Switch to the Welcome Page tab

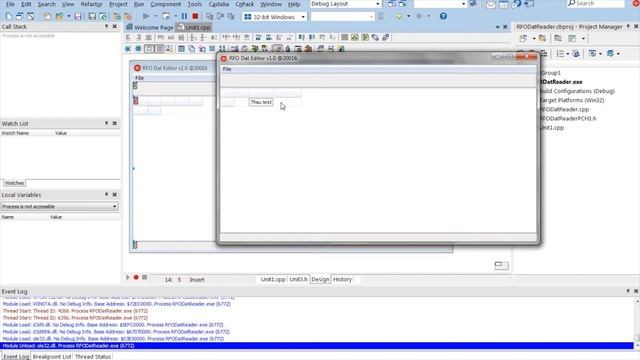[150, 27]
